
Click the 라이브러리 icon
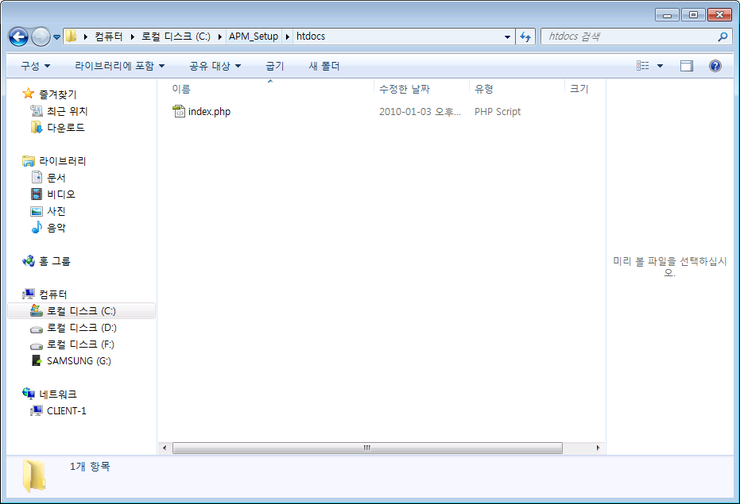(28, 161)
